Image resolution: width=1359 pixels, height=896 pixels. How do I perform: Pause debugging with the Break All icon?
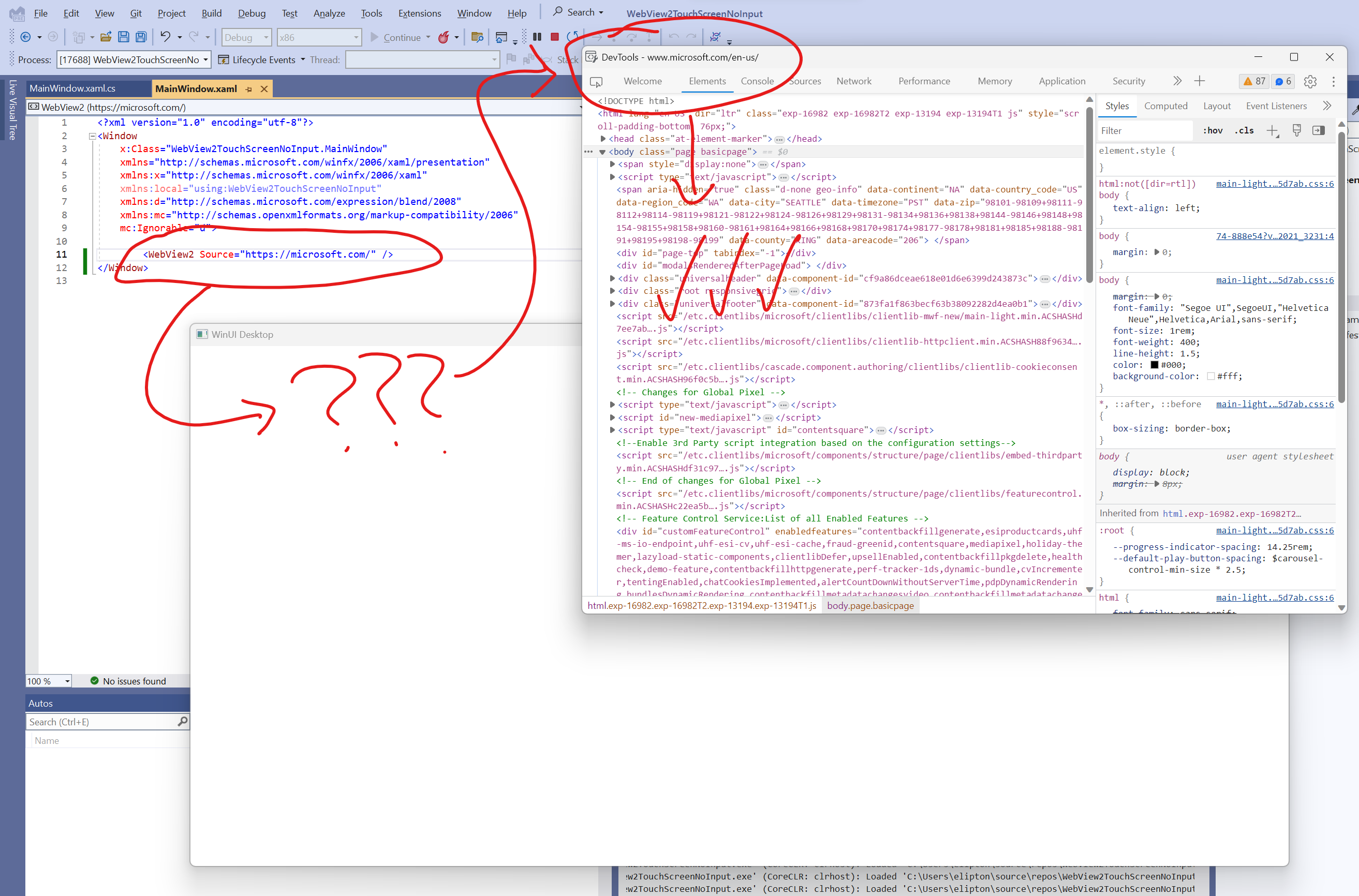coord(537,37)
